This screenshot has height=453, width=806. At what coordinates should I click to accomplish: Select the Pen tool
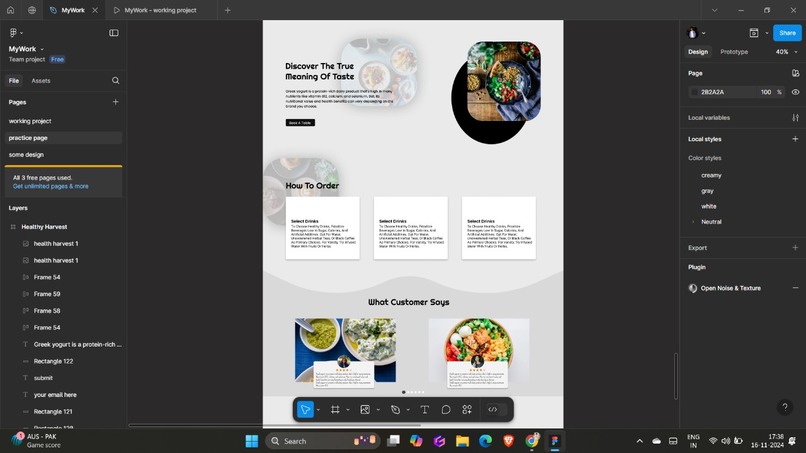[395, 409]
